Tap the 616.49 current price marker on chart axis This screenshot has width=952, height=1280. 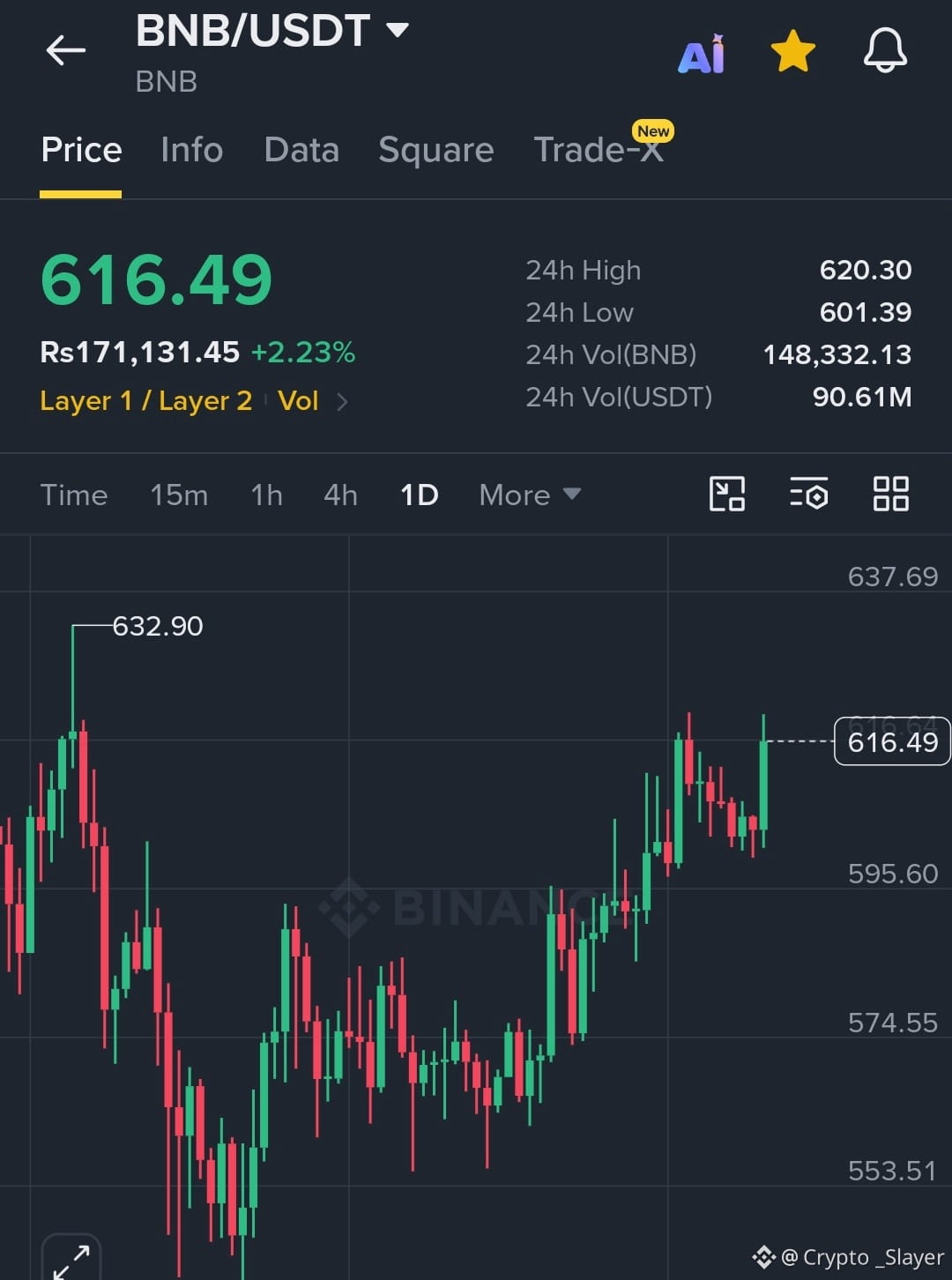coord(892,741)
